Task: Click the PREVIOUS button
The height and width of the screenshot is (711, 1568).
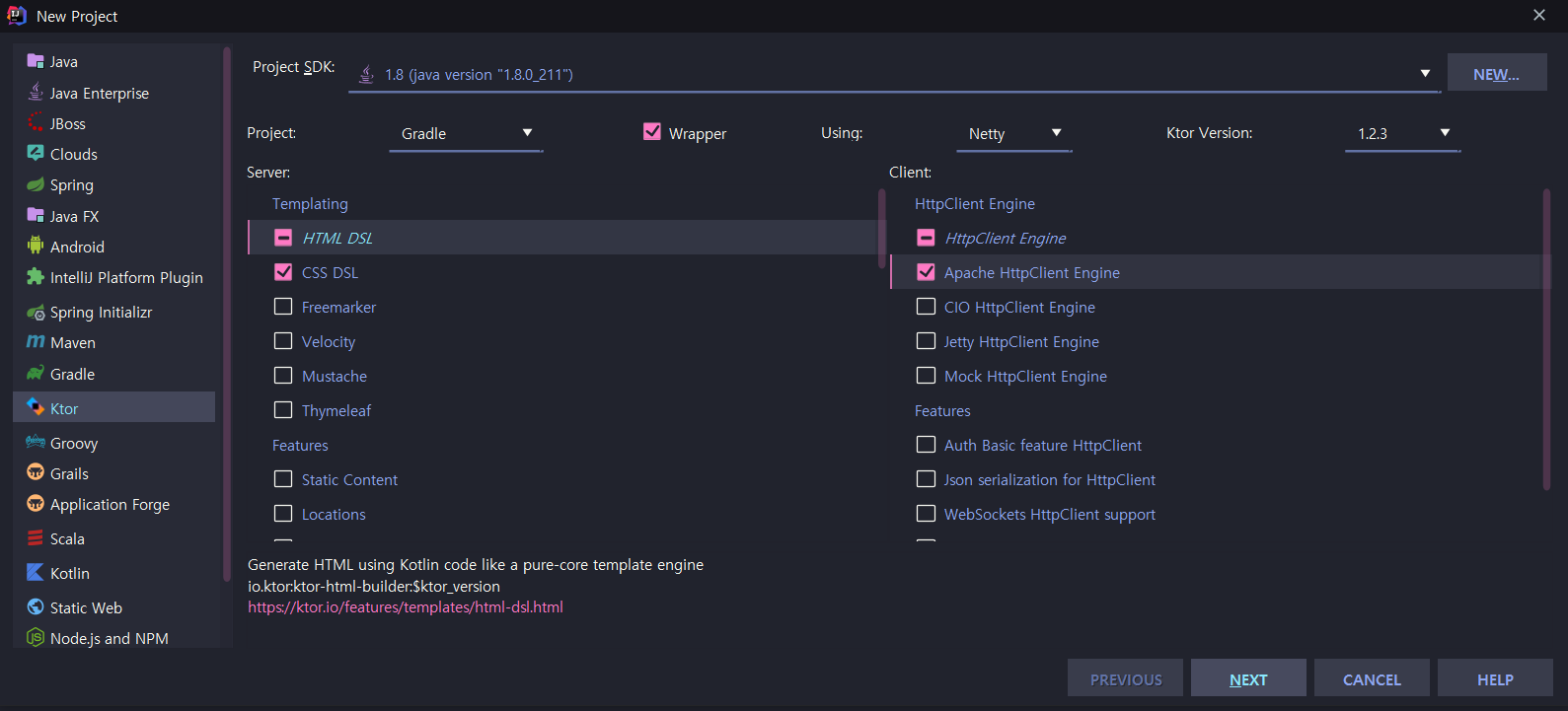Action: pyautogui.click(x=1125, y=679)
